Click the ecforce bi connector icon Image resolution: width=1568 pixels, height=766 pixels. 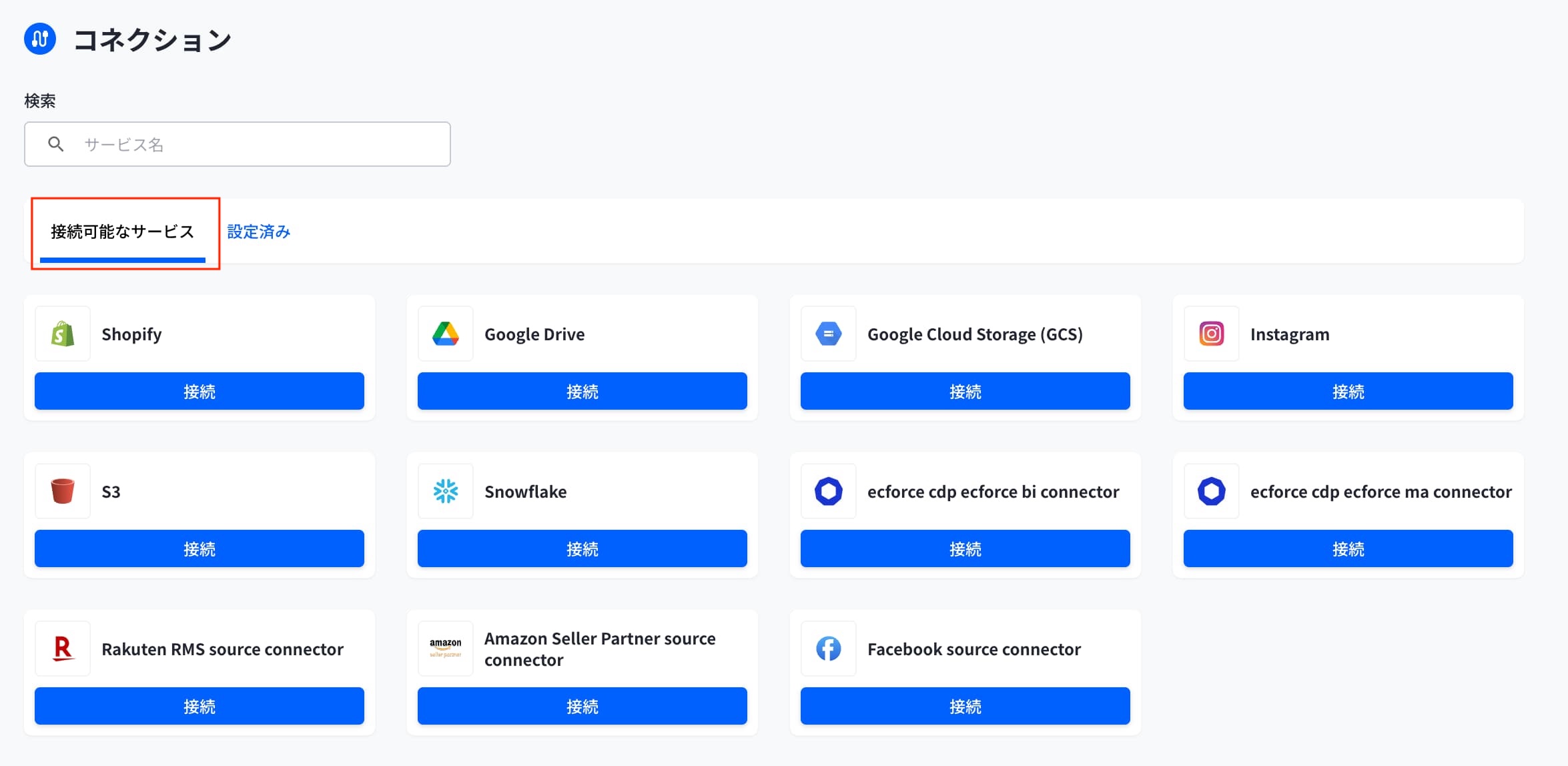coord(829,491)
